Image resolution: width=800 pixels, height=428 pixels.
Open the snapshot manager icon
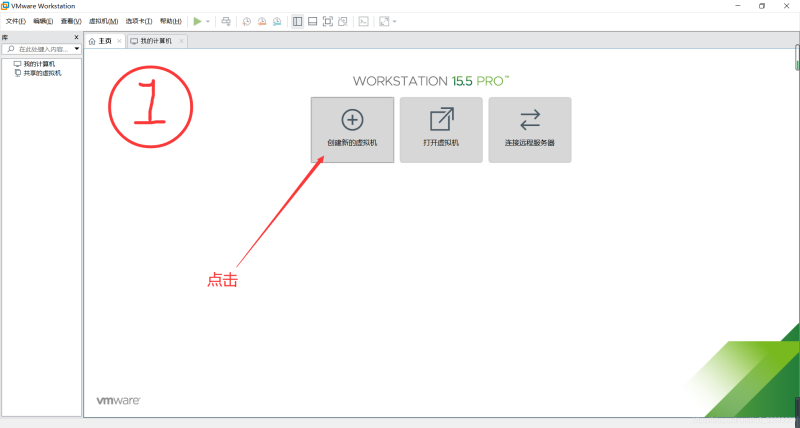click(277, 21)
